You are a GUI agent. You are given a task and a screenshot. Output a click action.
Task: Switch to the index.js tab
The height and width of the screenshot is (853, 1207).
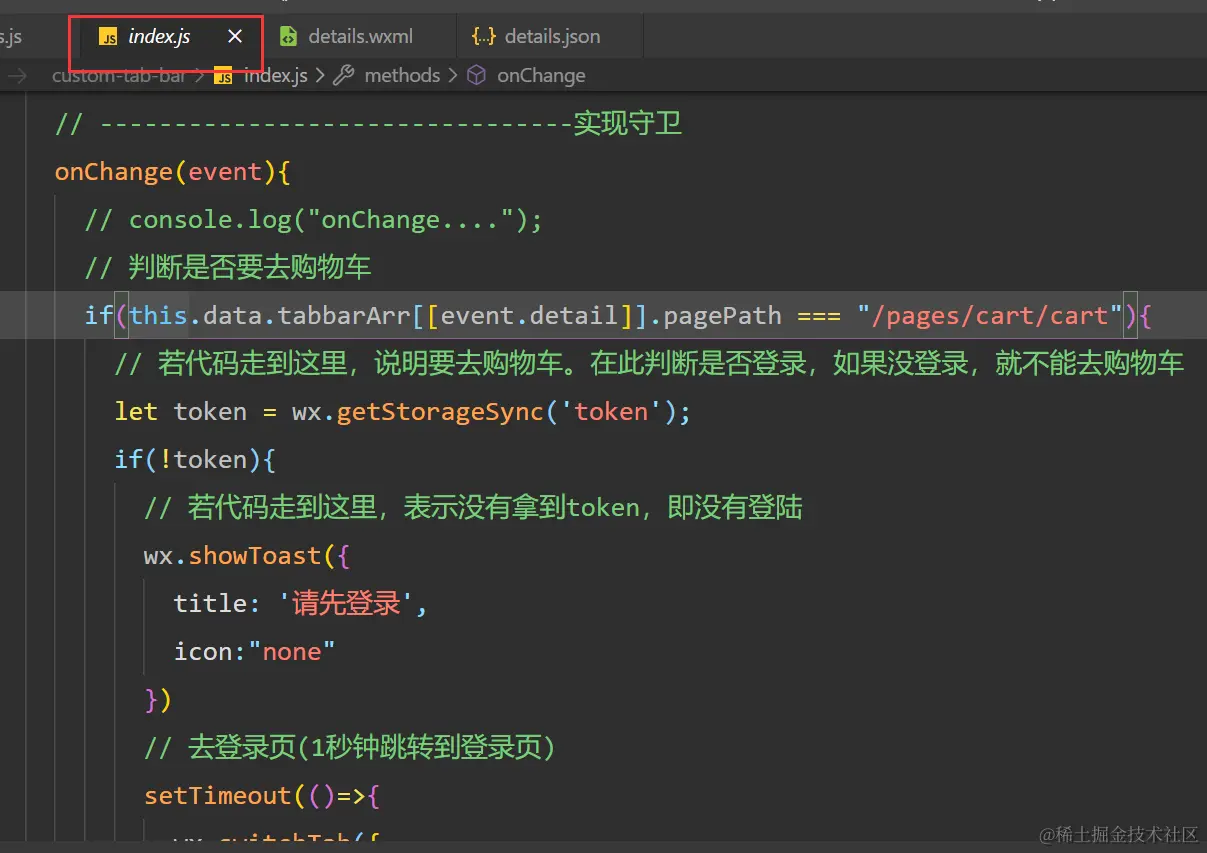(x=160, y=37)
